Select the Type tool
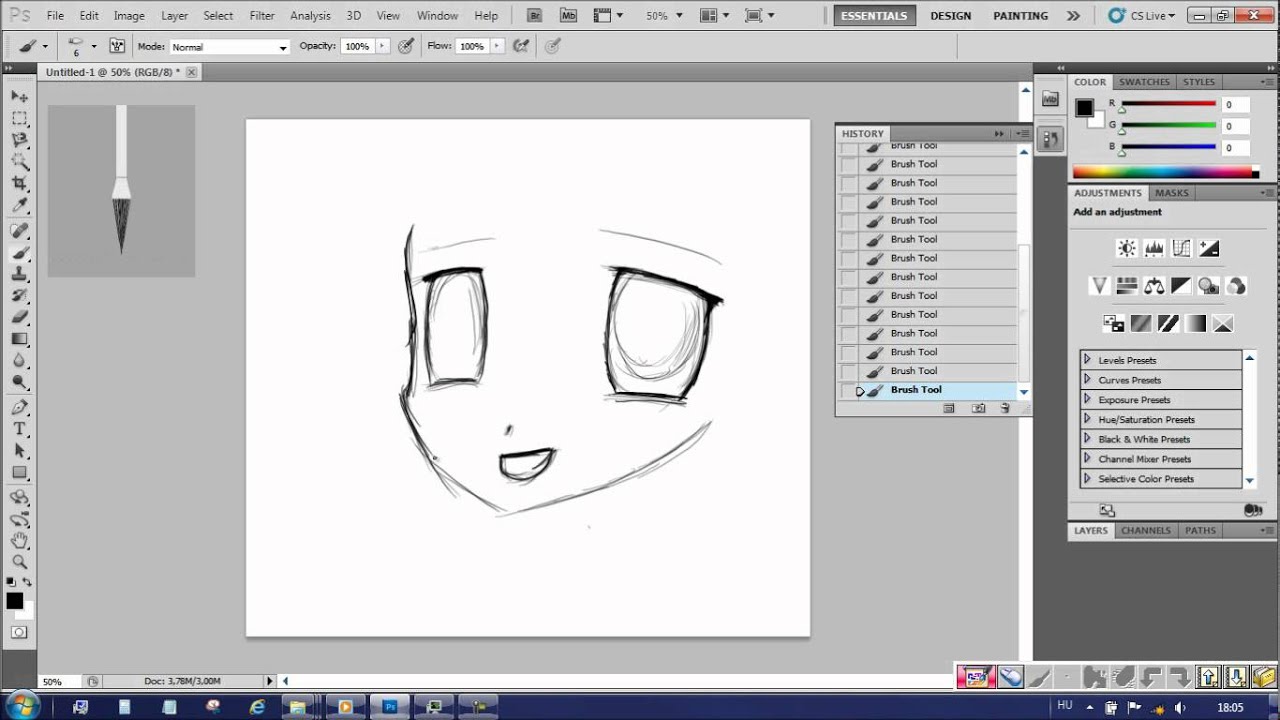Image resolution: width=1280 pixels, height=720 pixels. [19, 429]
